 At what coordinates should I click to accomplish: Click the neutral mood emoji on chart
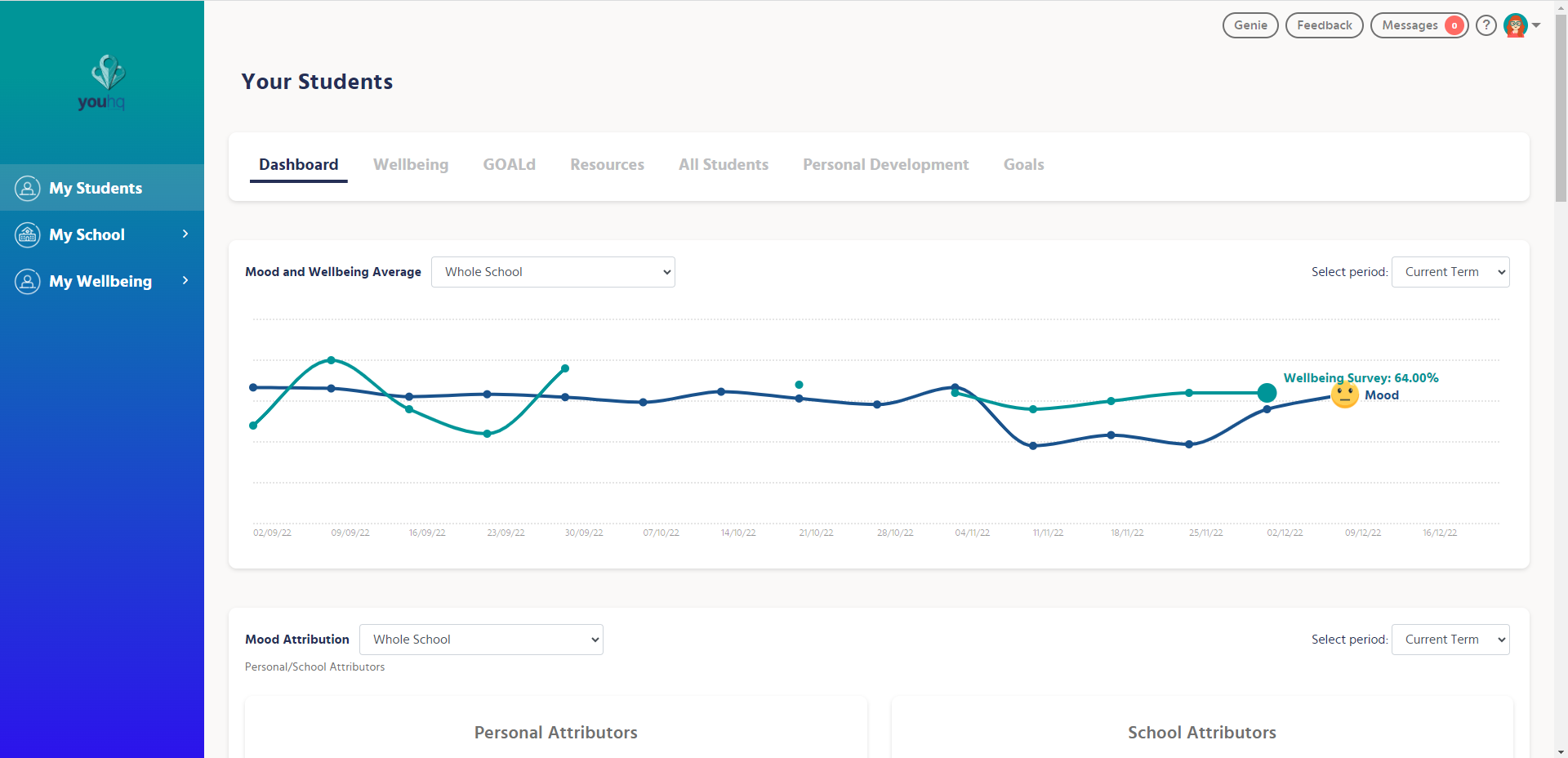[1344, 395]
